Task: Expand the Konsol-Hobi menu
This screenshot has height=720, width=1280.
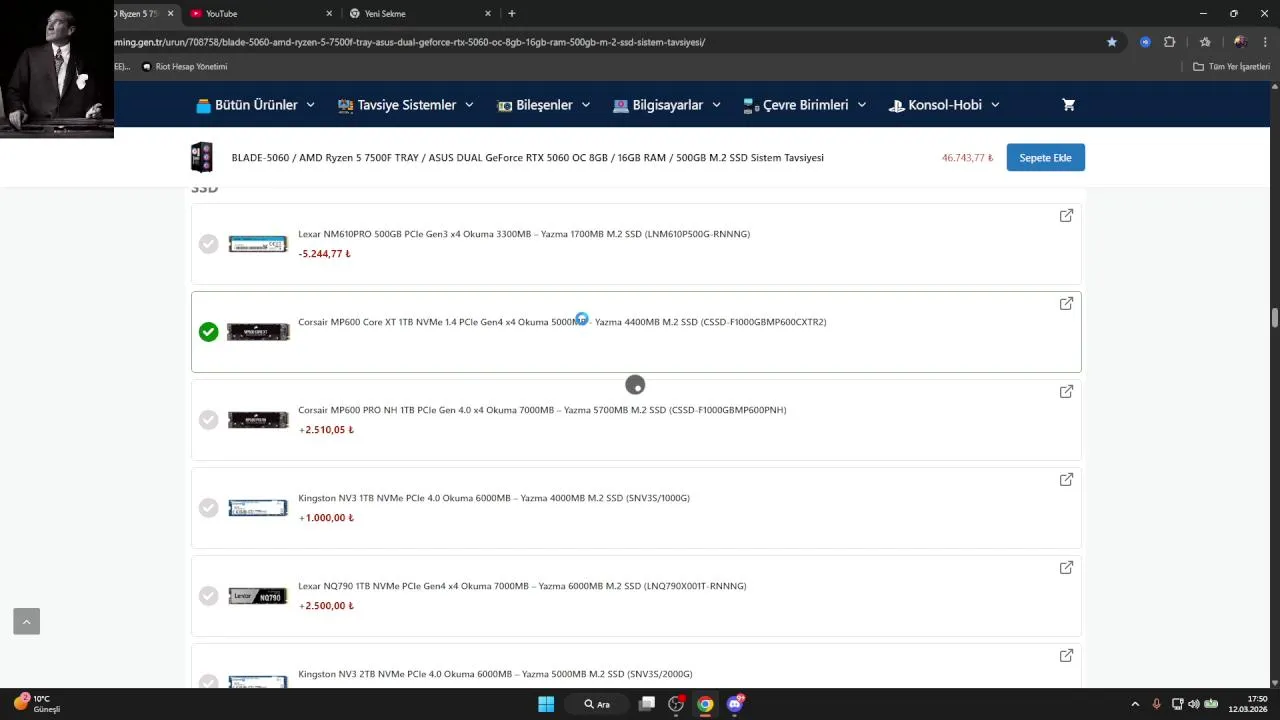Action: pos(943,105)
